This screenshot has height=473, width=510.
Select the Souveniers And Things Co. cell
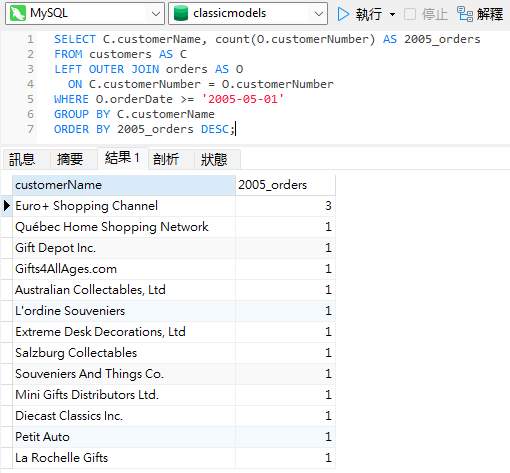coord(124,374)
